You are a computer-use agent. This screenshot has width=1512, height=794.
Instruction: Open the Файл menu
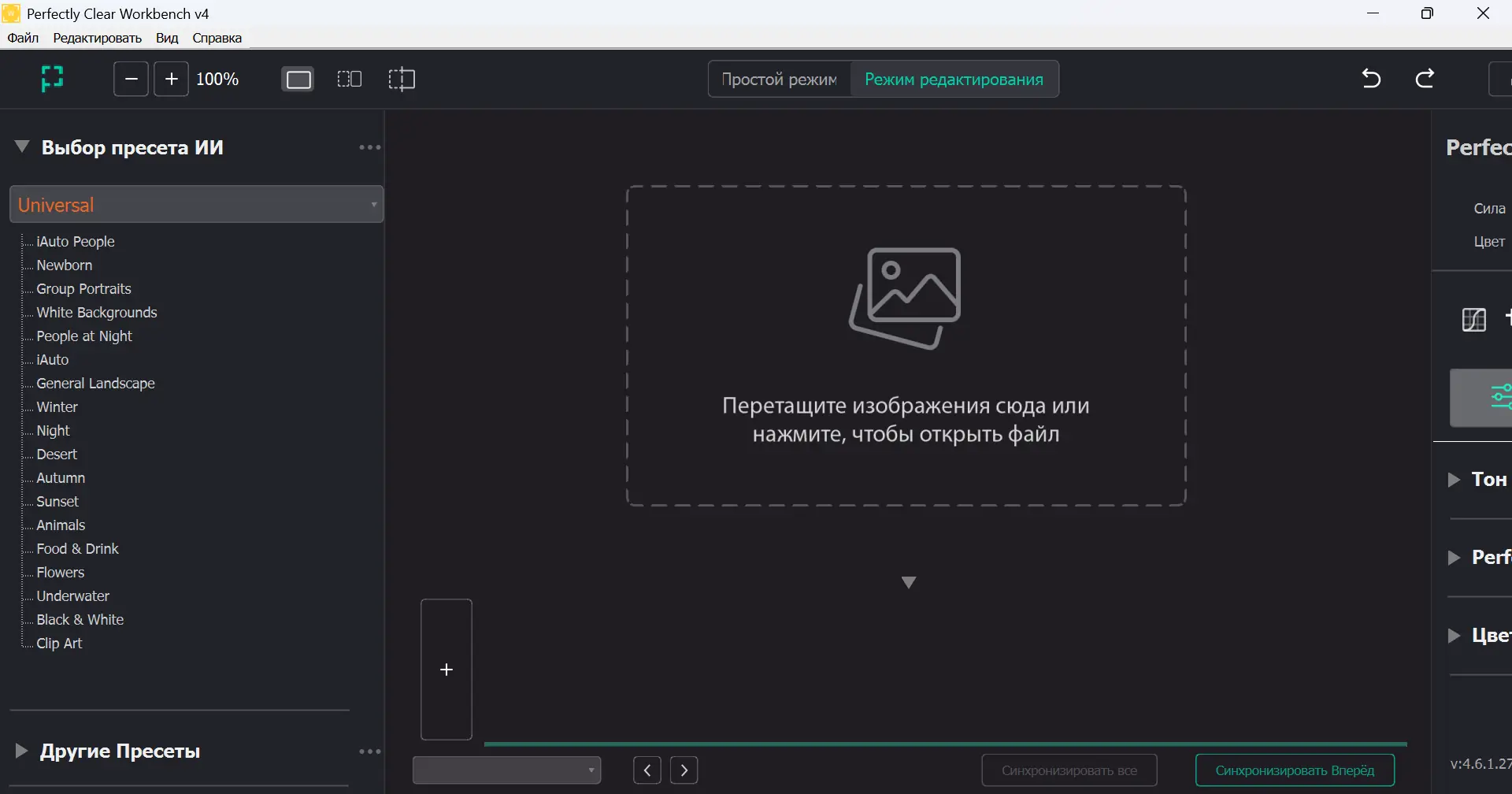pos(23,37)
